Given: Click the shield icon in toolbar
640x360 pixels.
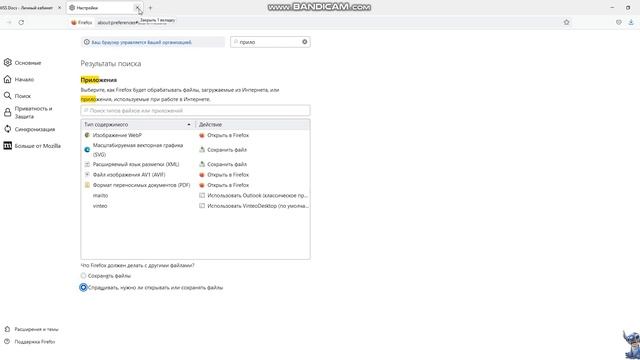Looking at the screenshot, I should pos(619,22).
